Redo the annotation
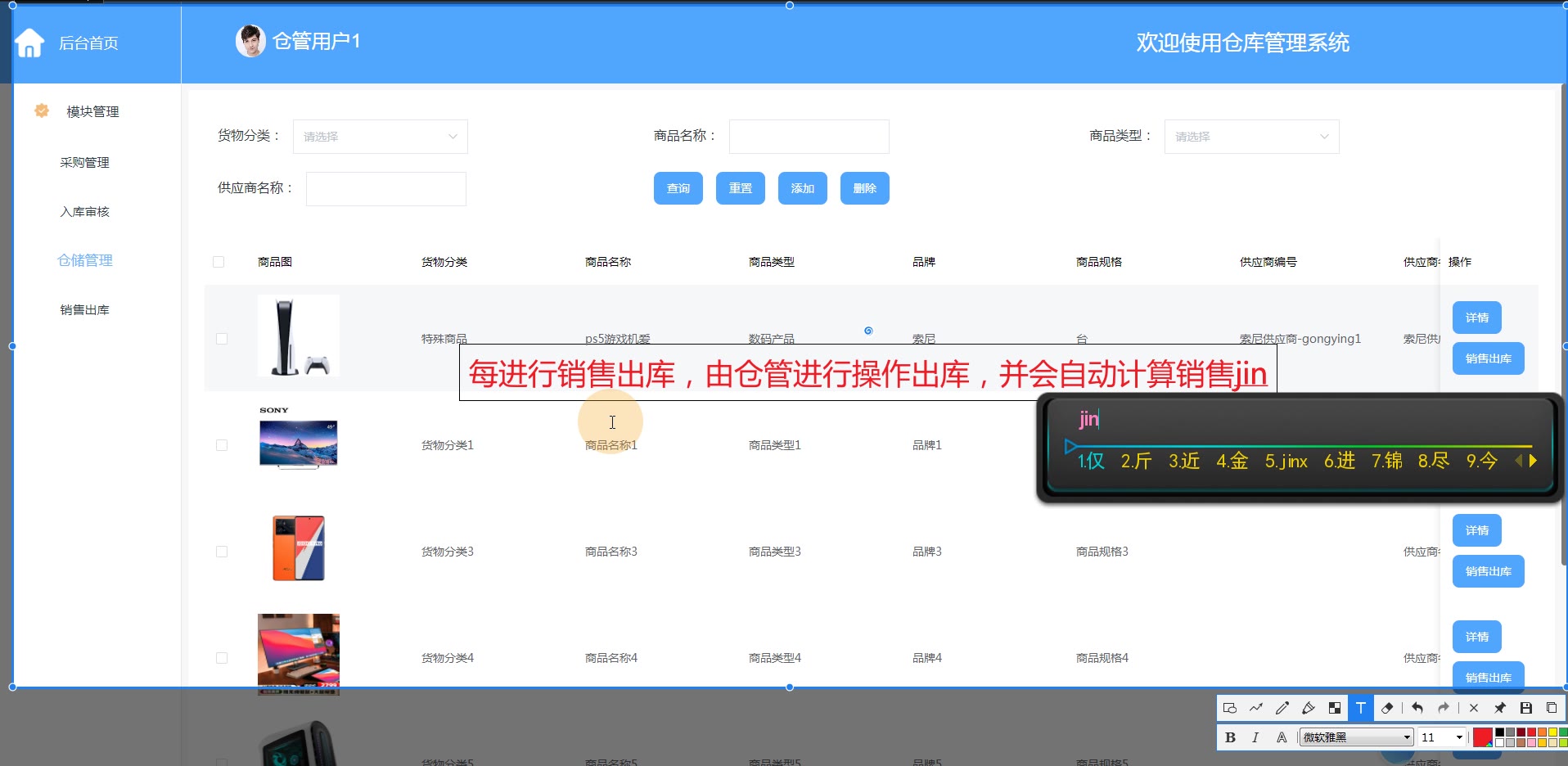 pyautogui.click(x=1444, y=708)
